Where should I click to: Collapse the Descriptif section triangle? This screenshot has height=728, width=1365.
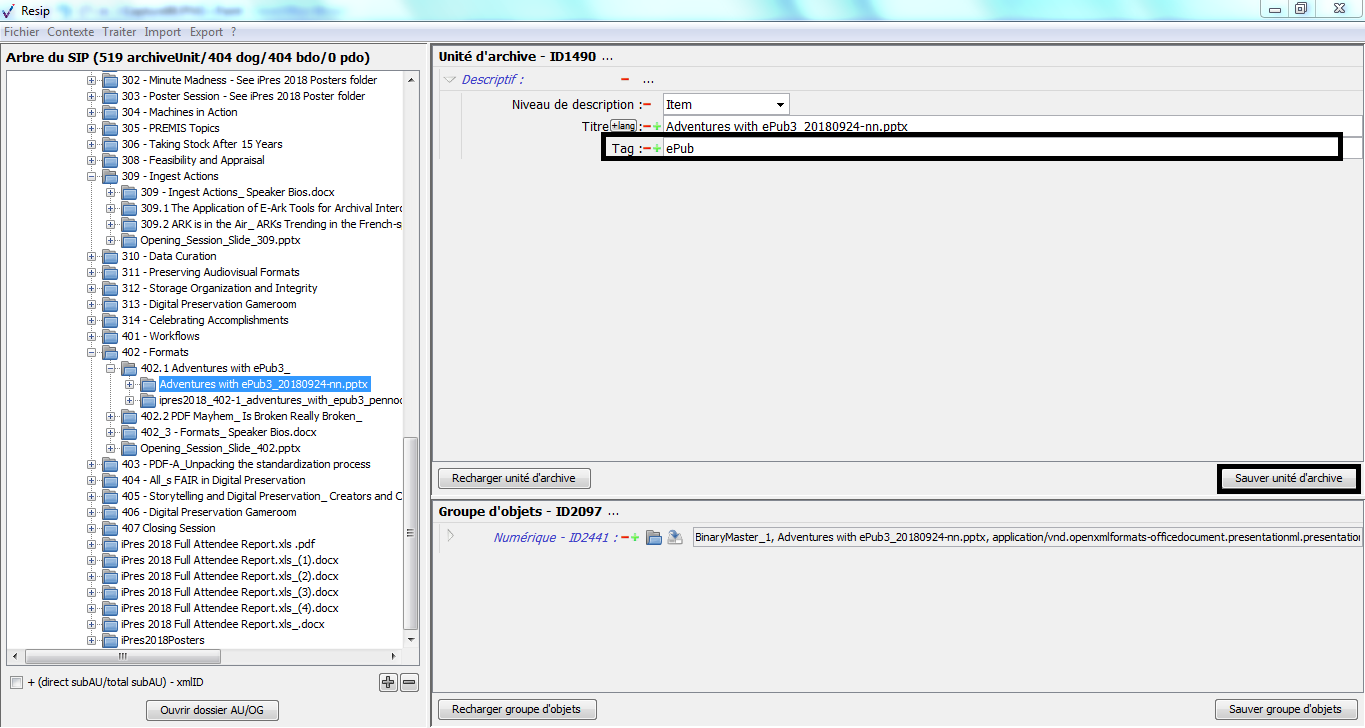(x=450, y=80)
